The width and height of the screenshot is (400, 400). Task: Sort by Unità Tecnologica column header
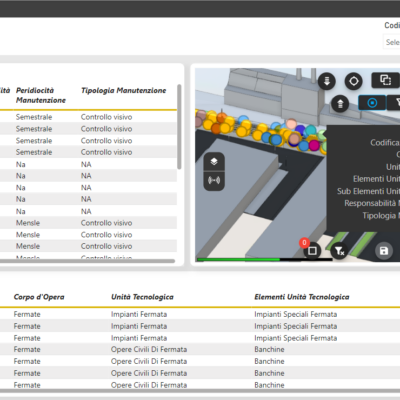142,297
